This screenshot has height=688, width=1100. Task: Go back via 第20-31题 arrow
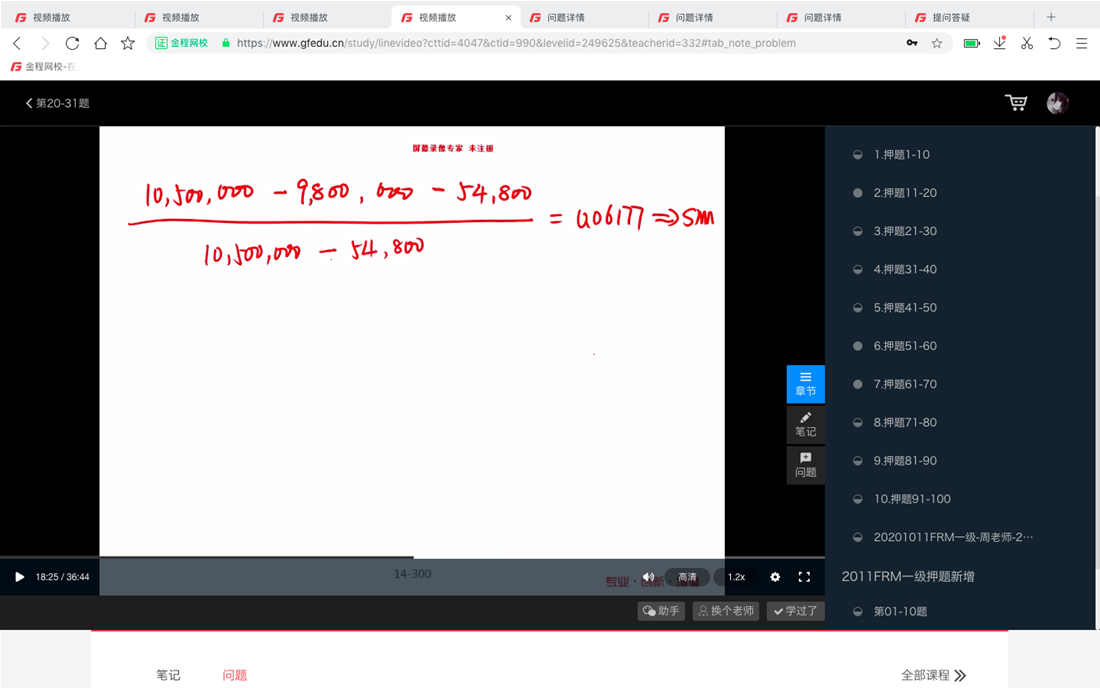[x=58, y=103]
